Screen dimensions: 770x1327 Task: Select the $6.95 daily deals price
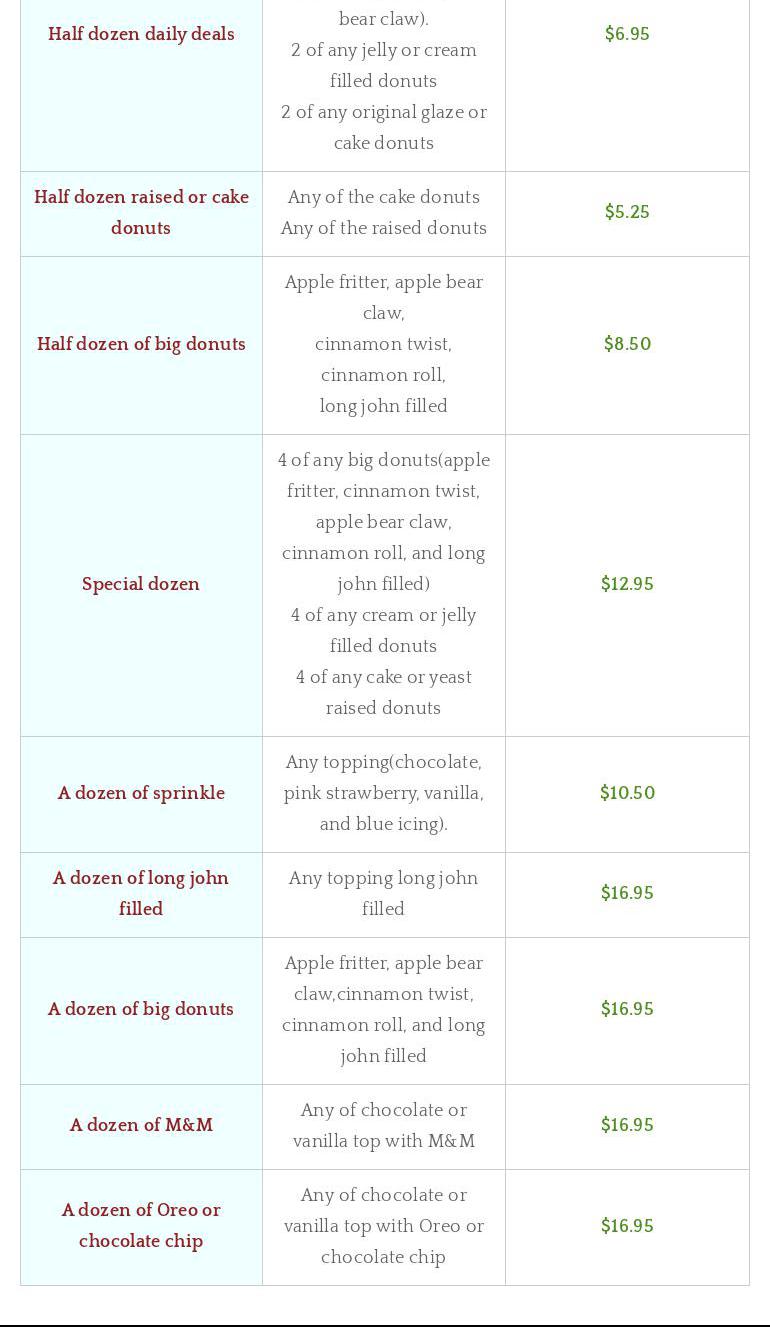click(627, 34)
